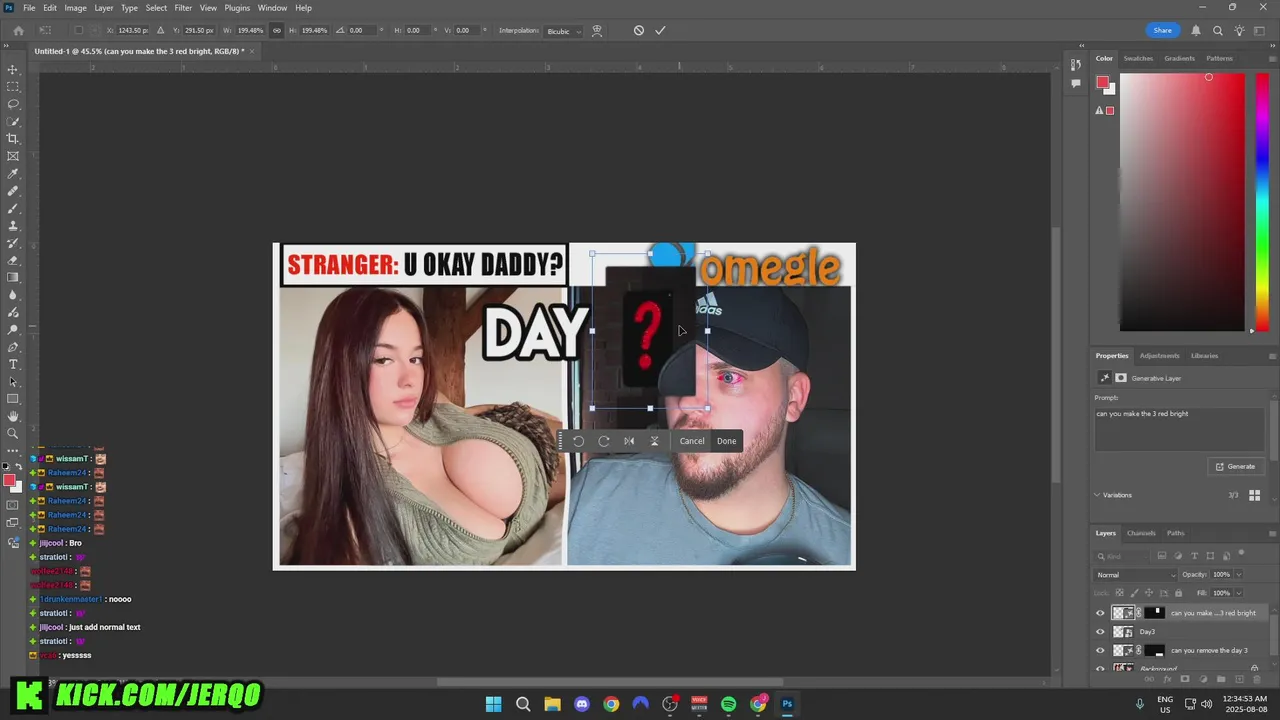
Task: Click the create new layer icon
Action: click(x=1239, y=679)
